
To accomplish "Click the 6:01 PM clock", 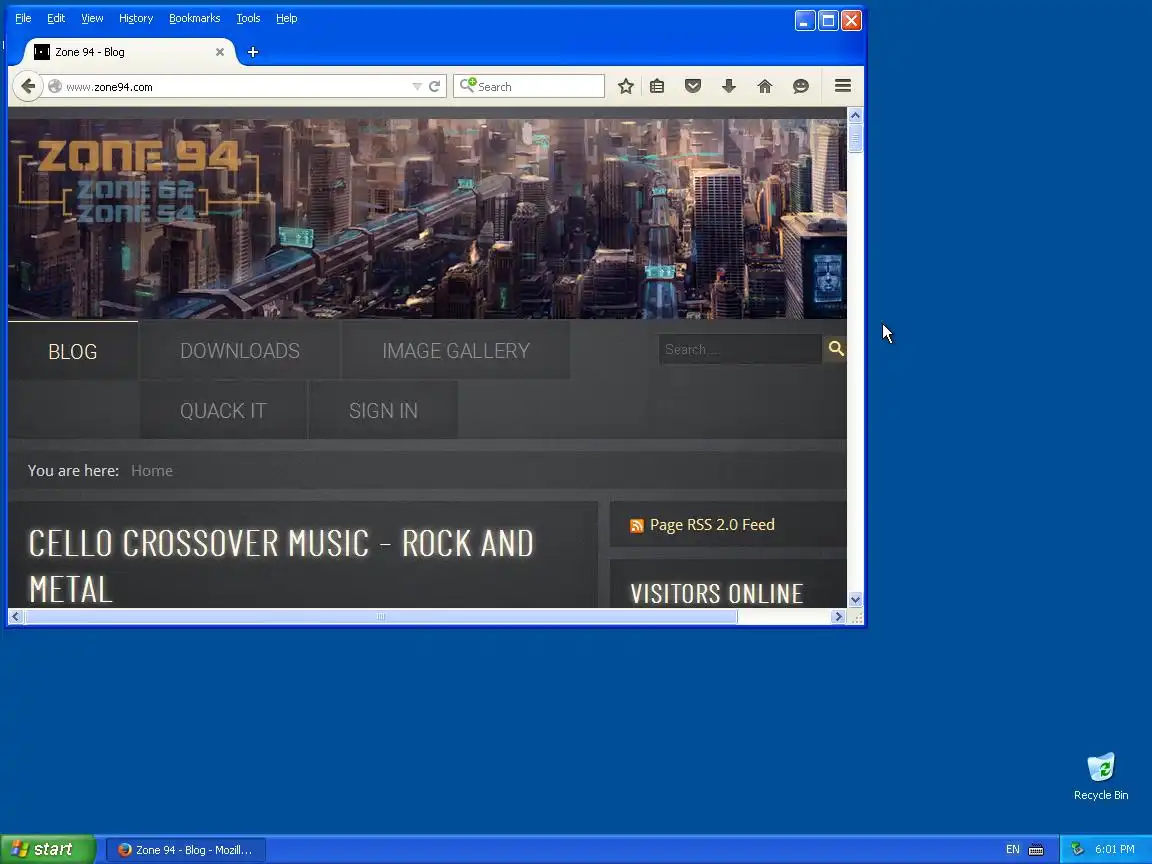I will (1115, 849).
